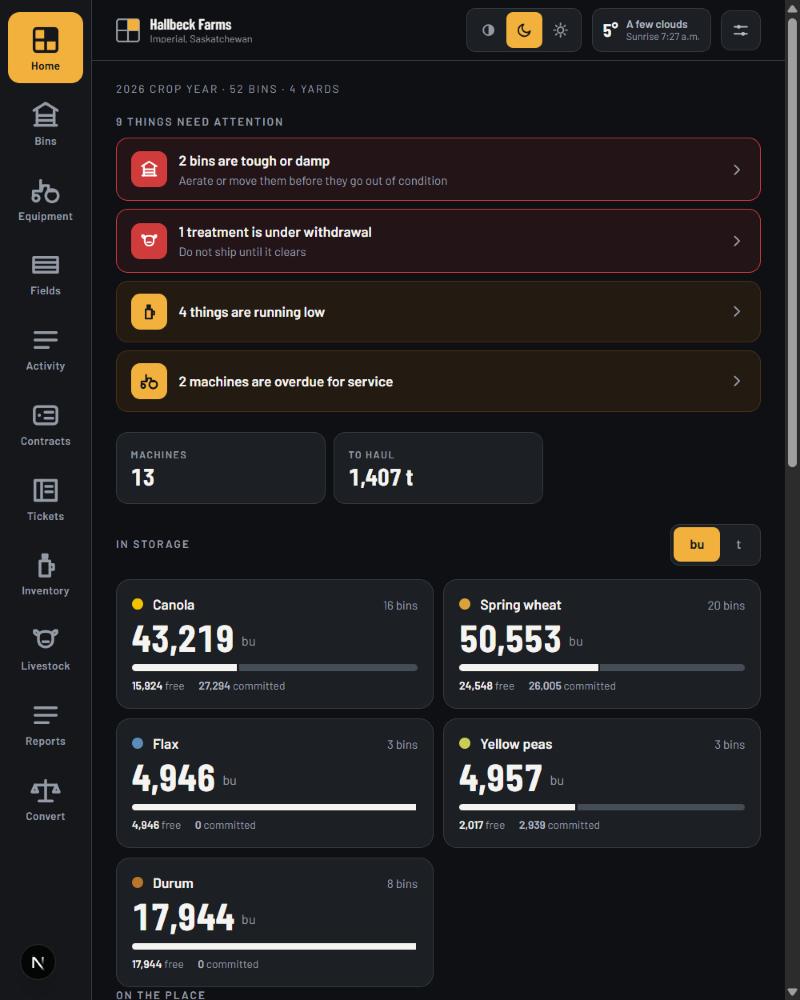The image size is (800, 1000).
Task: Open the Canola storage card
Action: coord(274,644)
